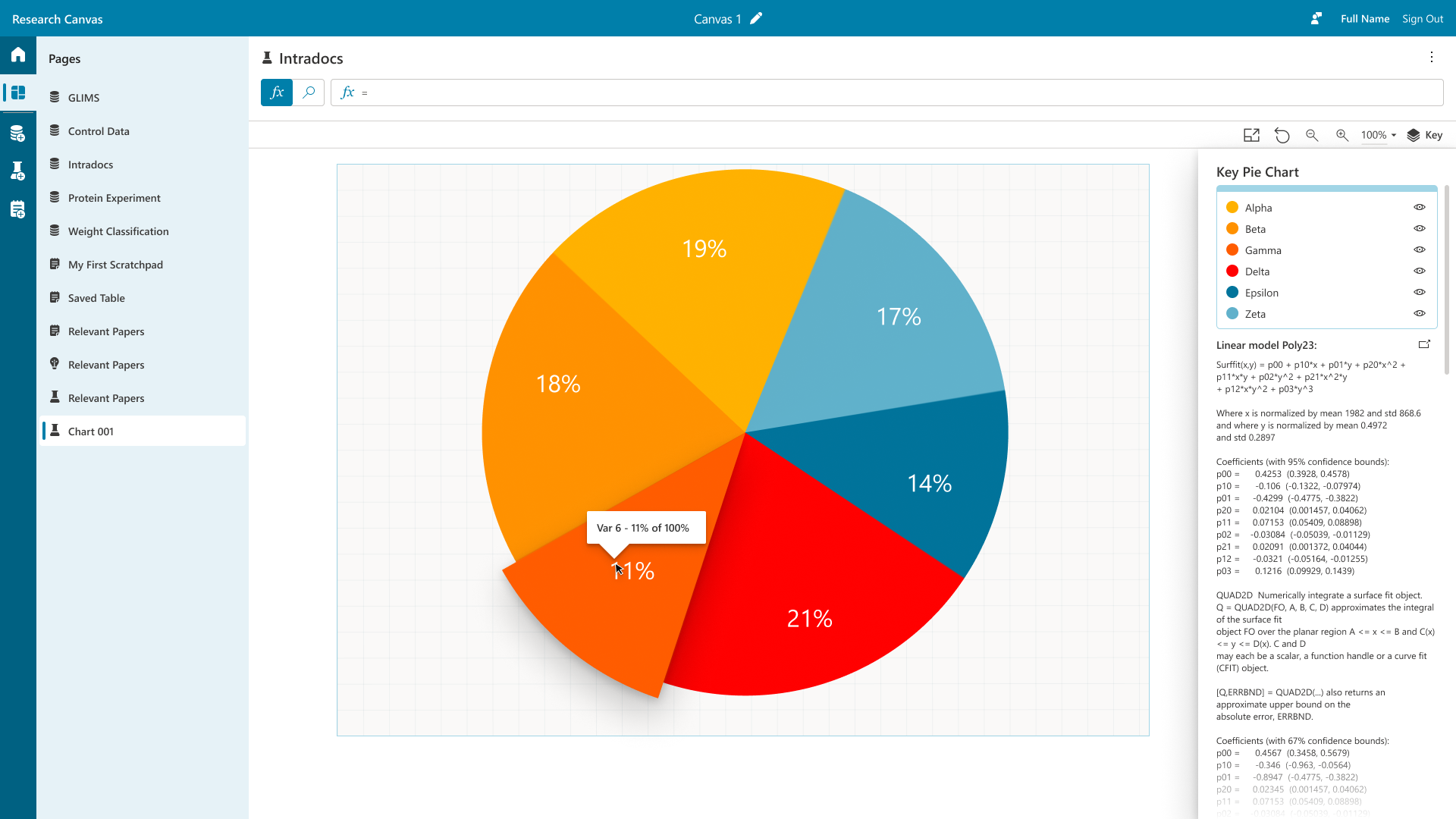Click the reset rotation arrow icon
Image resolution: width=1456 pixels, height=819 pixels.
click(1282, 135)
